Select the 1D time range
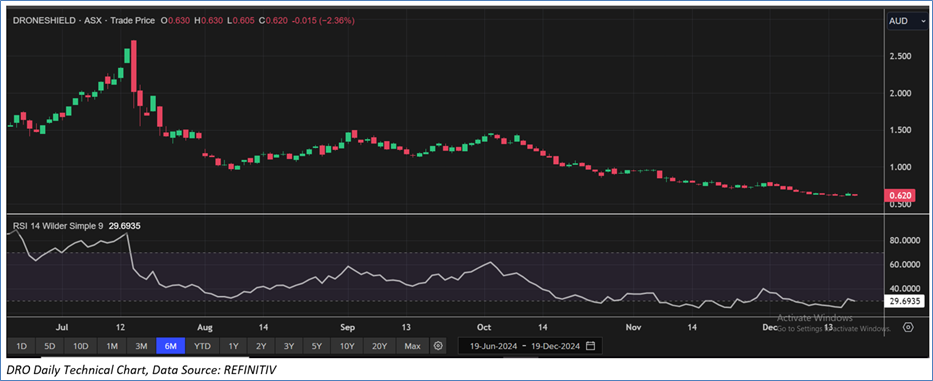Screen dimensions: 933x381 pos(21,346)
